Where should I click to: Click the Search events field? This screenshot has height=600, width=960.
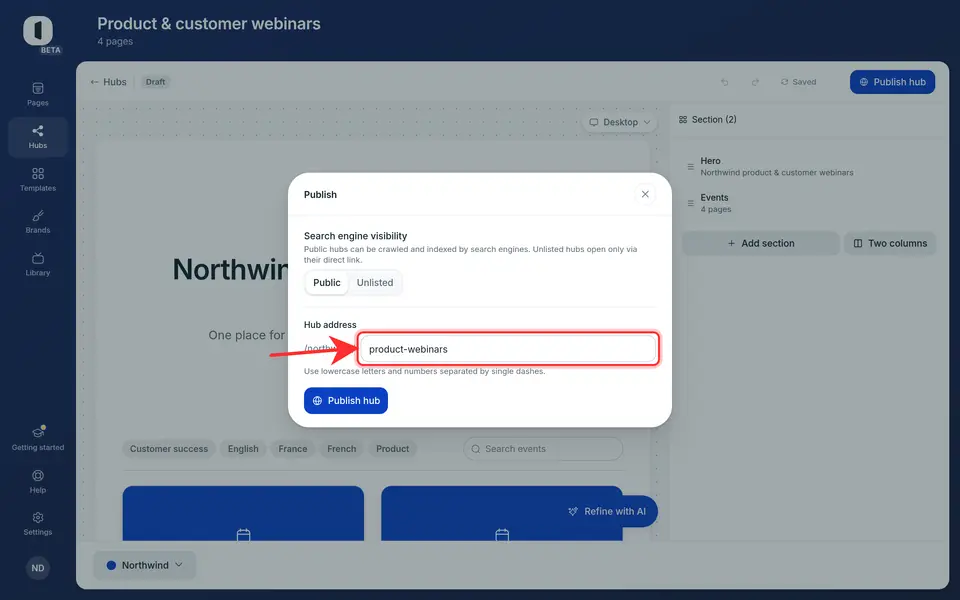[x=543, y=449]
